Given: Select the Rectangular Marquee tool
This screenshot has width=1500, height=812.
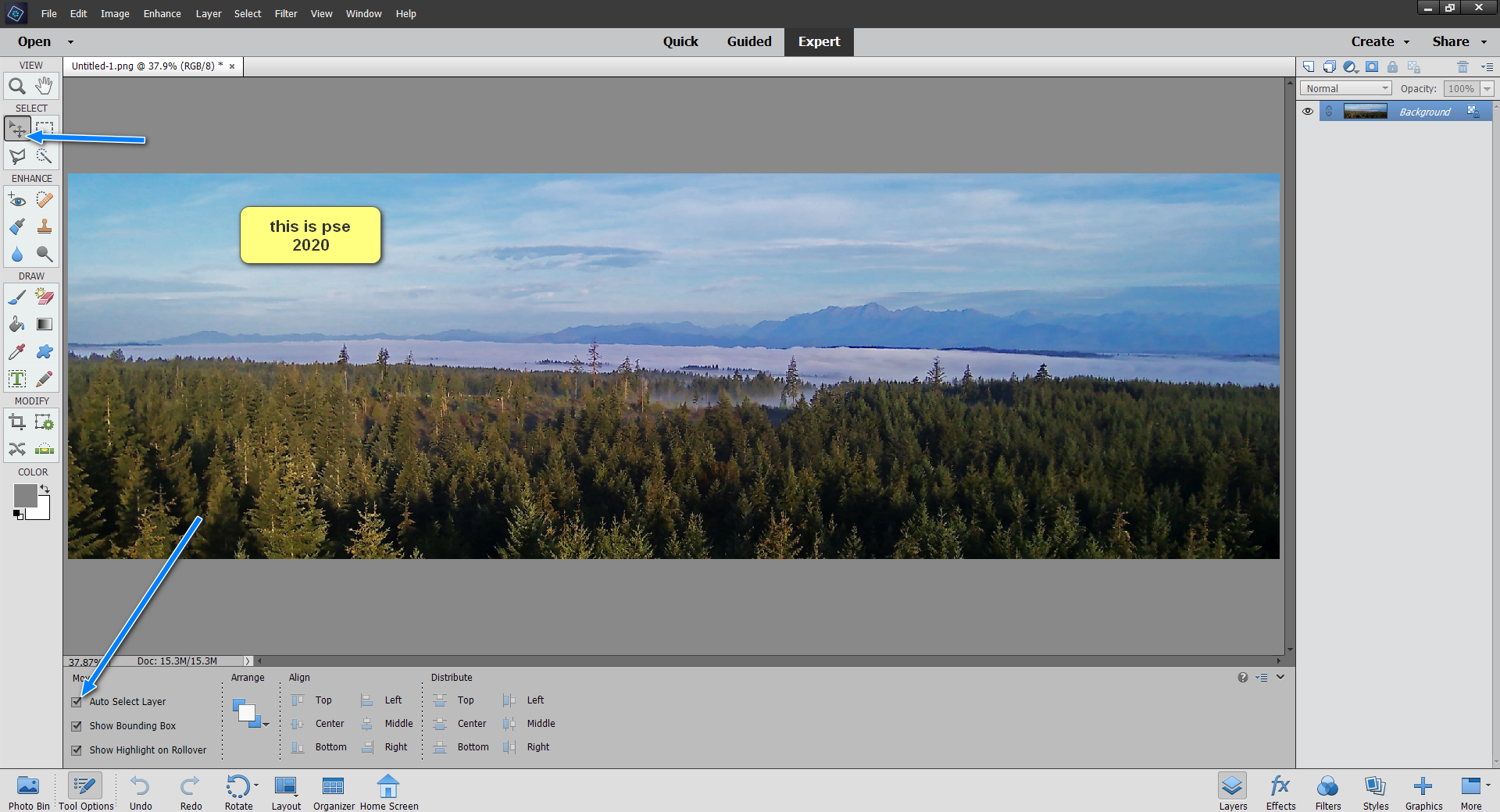Looking at the screenshot, I should click(45, 127).
